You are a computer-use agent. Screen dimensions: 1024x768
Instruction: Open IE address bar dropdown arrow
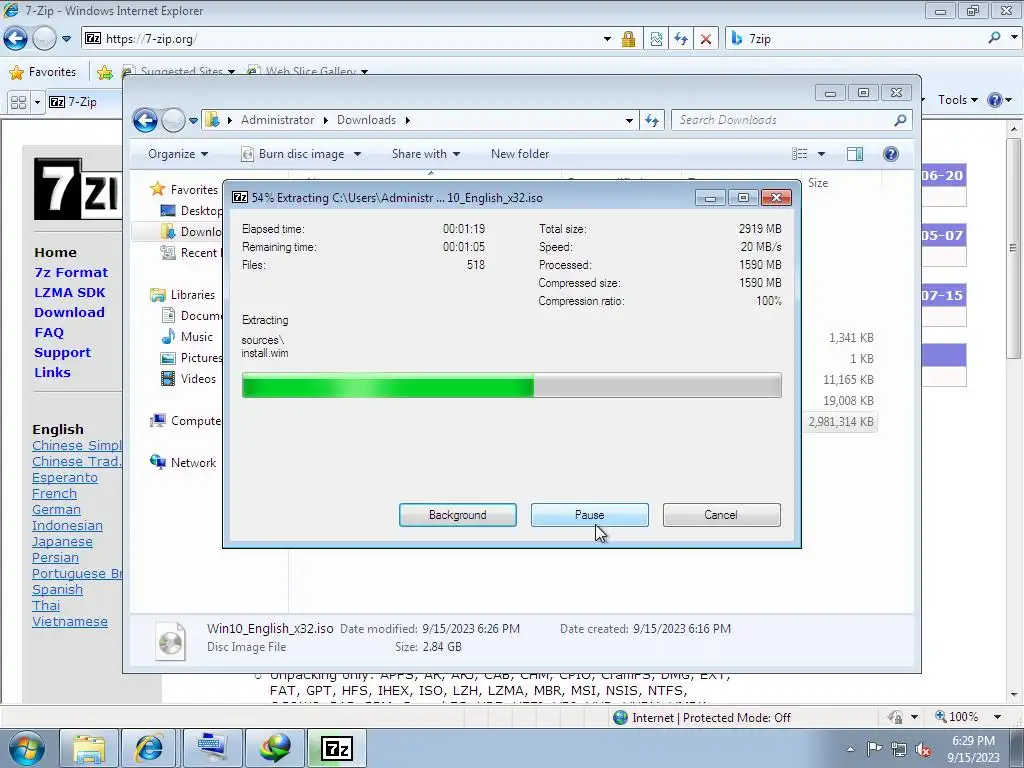607,39
